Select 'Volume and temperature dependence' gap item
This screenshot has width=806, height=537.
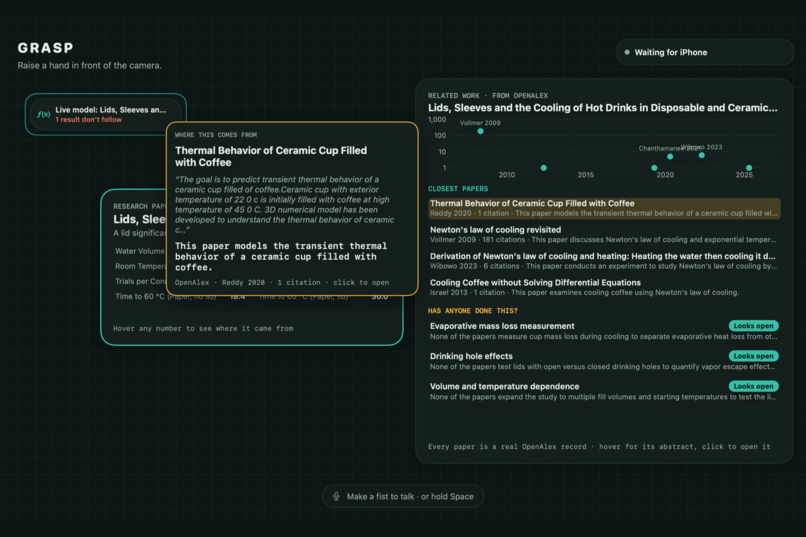(604, 392)
